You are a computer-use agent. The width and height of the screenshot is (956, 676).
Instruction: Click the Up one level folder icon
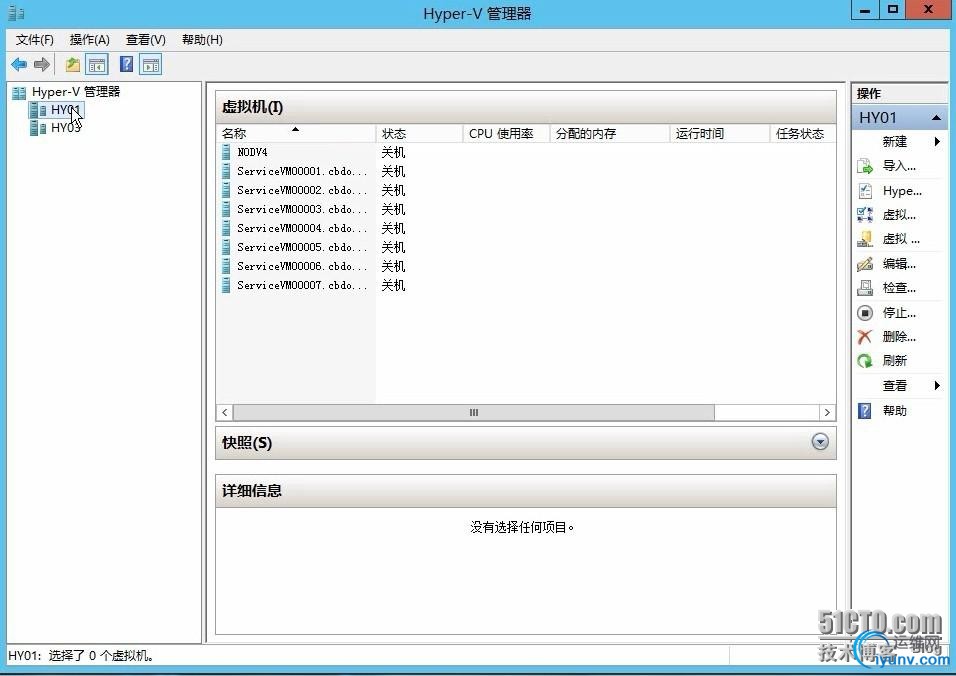pyautogui.click(x=73, y=64)
